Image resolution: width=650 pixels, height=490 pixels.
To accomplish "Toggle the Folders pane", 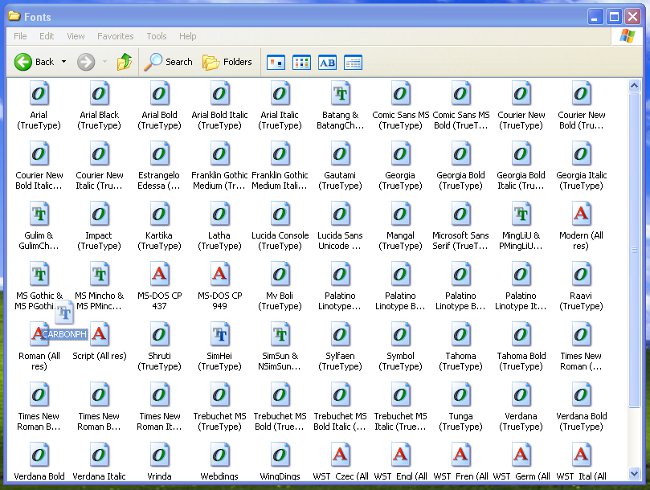I will point(227,62).
